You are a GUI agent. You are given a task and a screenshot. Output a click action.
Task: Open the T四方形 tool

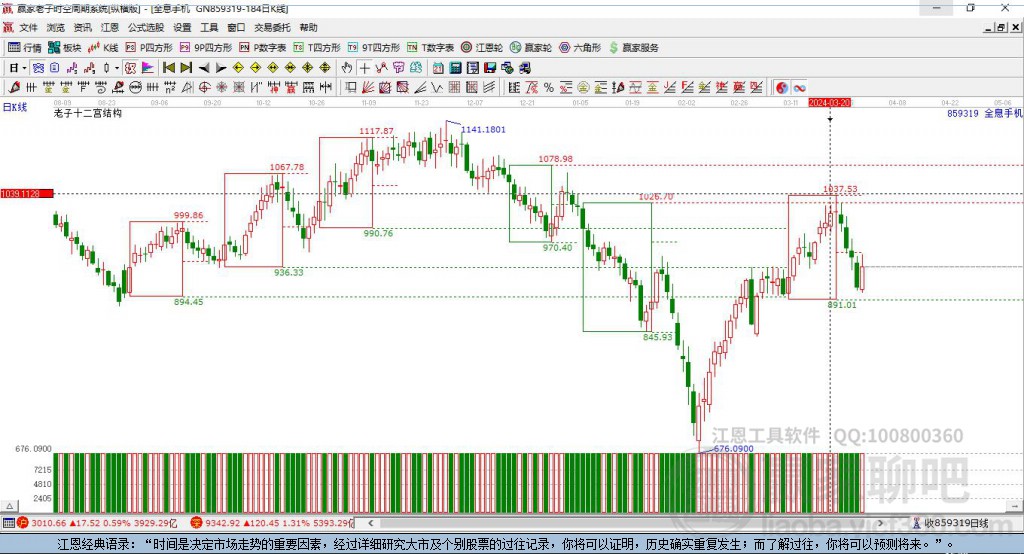click(317, 48)
